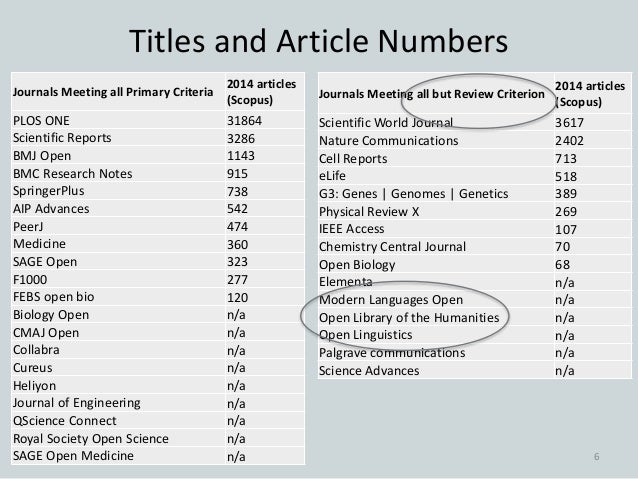The height and width of the screenshot is (479, 638).
Task: Select 'BMC Research Notes' entry
Action: coord(72,174)
